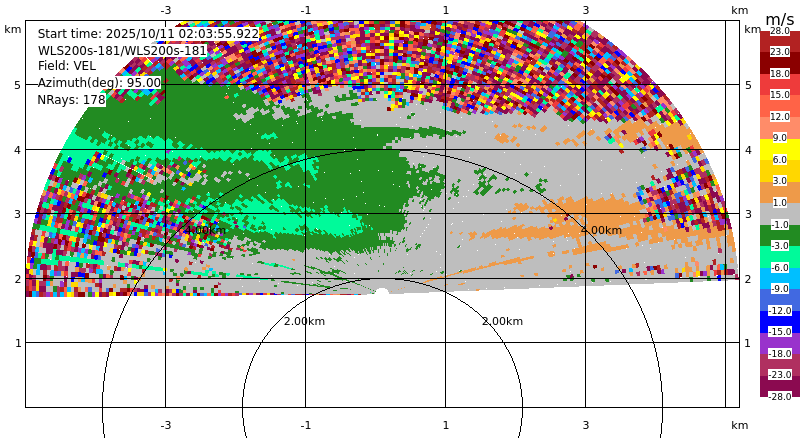This screenshot has width=800, height=438.
Task: Click the left axis 4 tick label
Action: (x=18, y=150)
